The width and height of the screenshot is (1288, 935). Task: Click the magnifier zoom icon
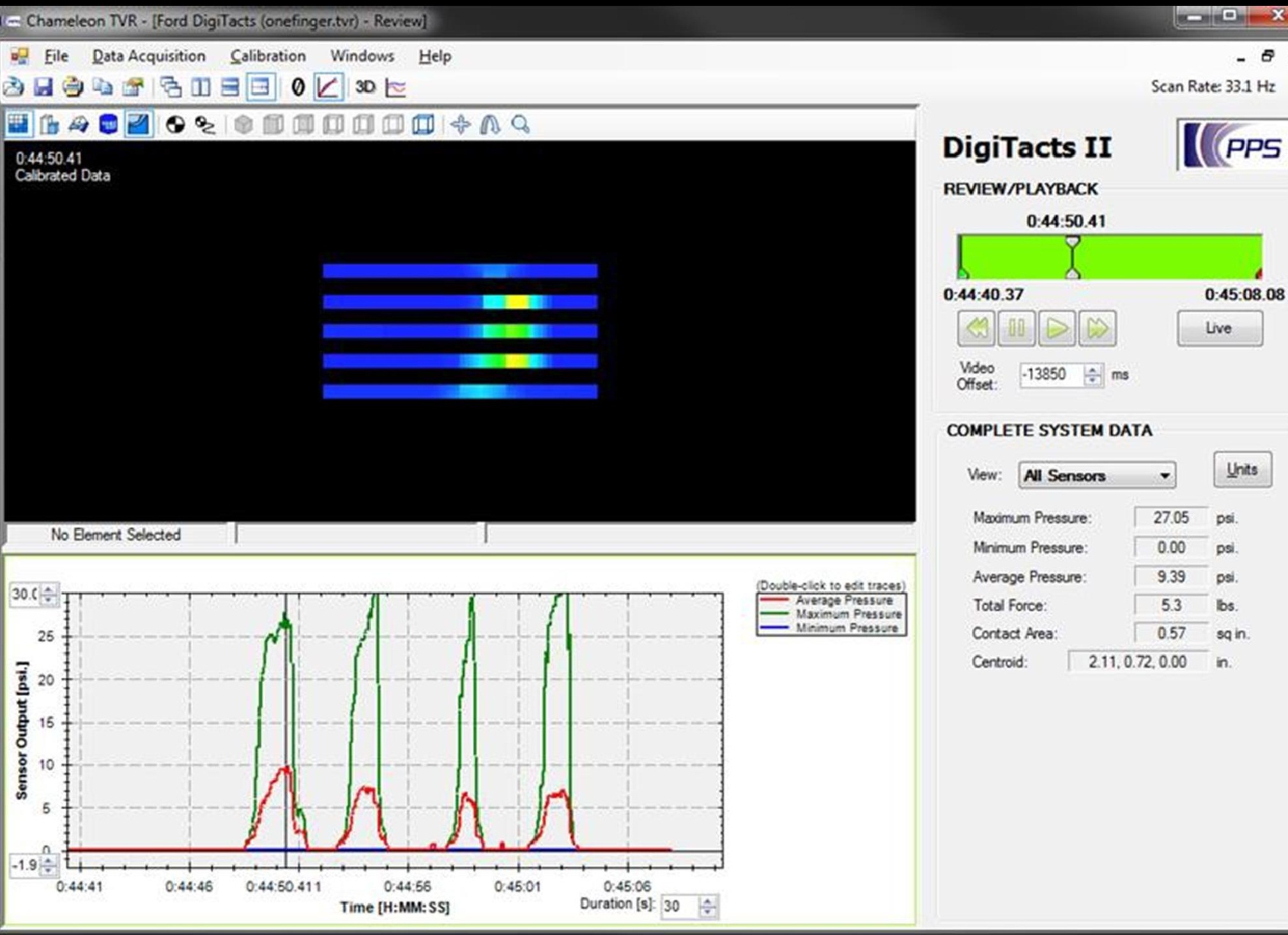tap(521, 125)
